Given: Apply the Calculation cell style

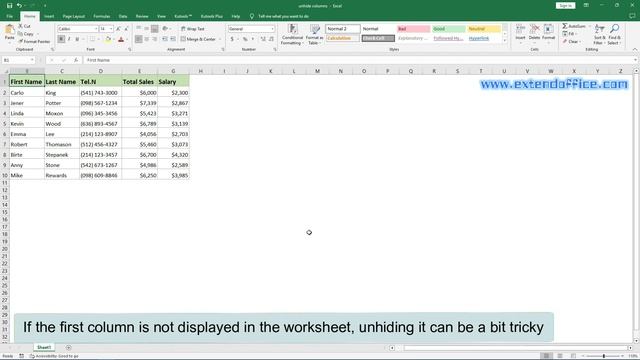Looking at the screenshot, I should point(343,38).
